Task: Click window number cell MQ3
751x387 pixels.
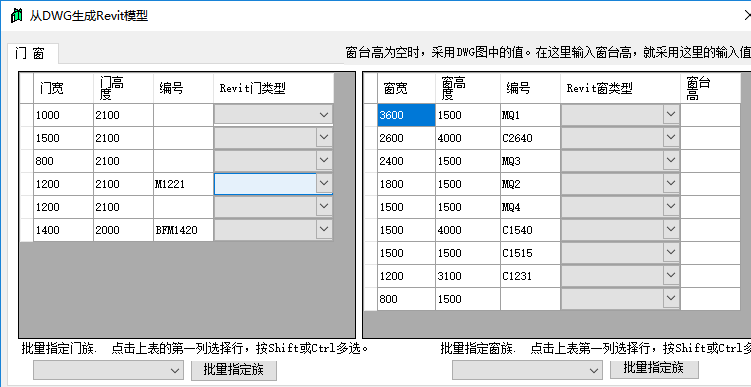Action: [x=530, y=161]
